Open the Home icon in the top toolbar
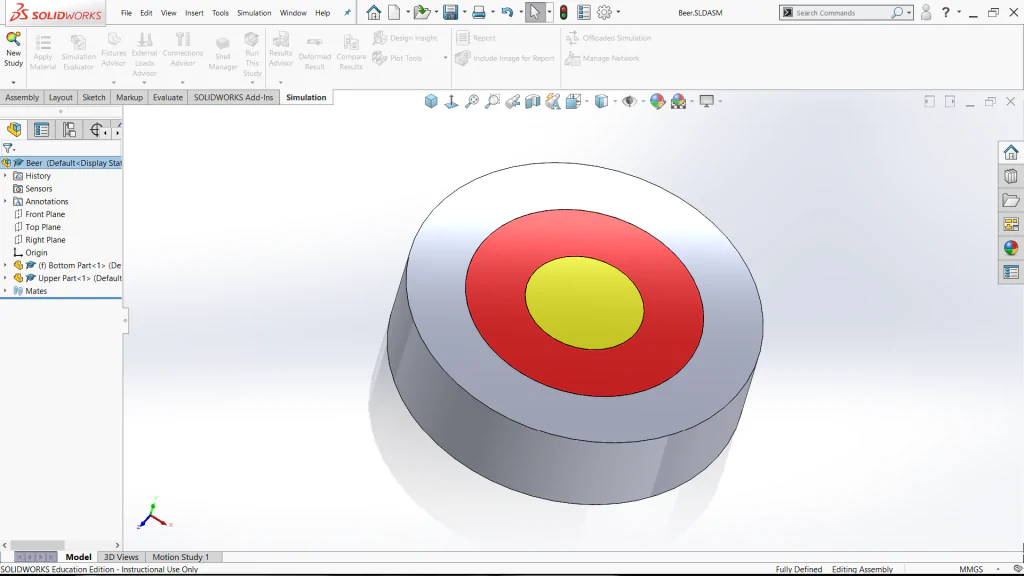 click(374, 12)
